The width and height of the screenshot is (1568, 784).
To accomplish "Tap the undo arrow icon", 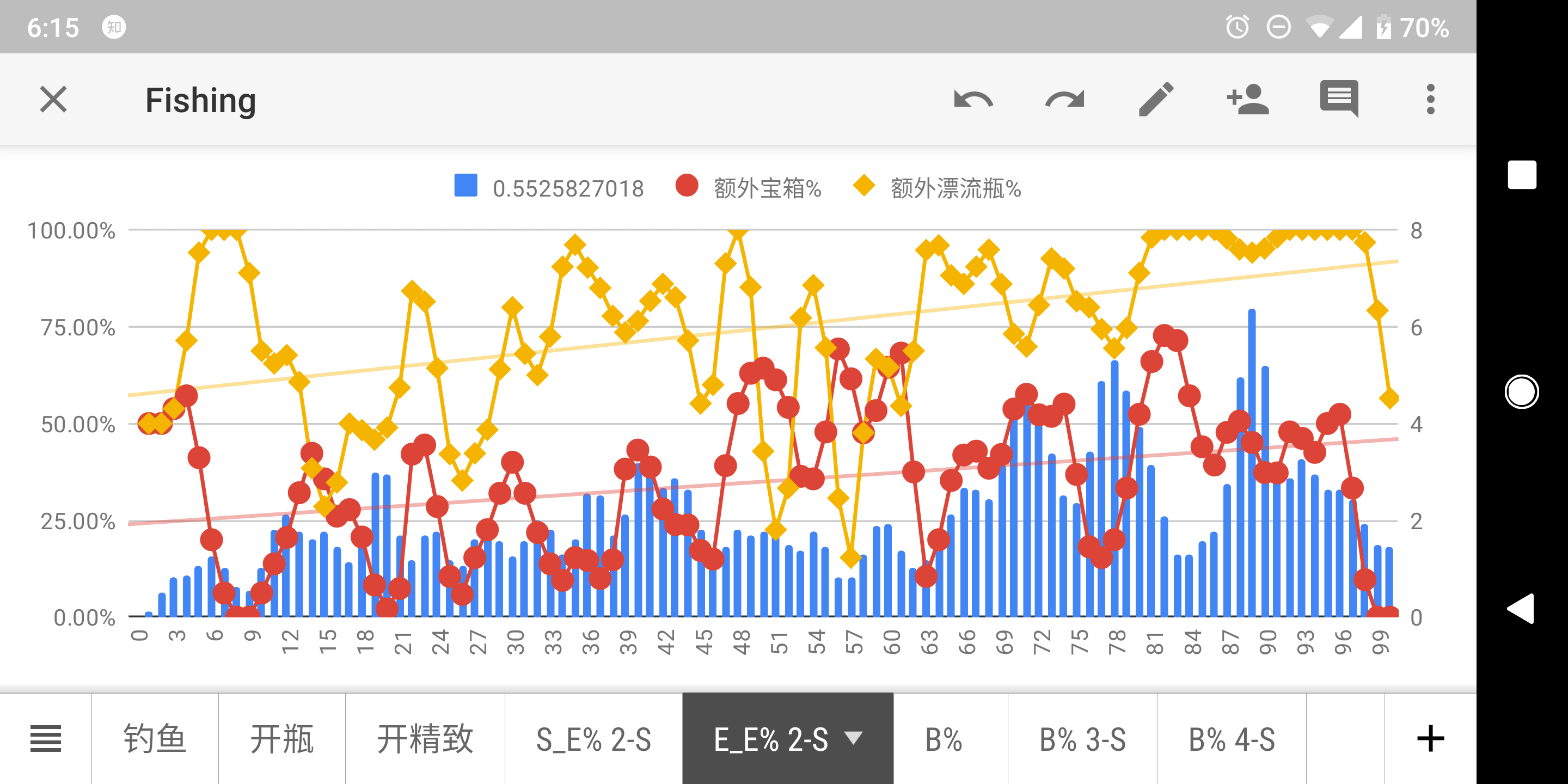I will 973,99.
